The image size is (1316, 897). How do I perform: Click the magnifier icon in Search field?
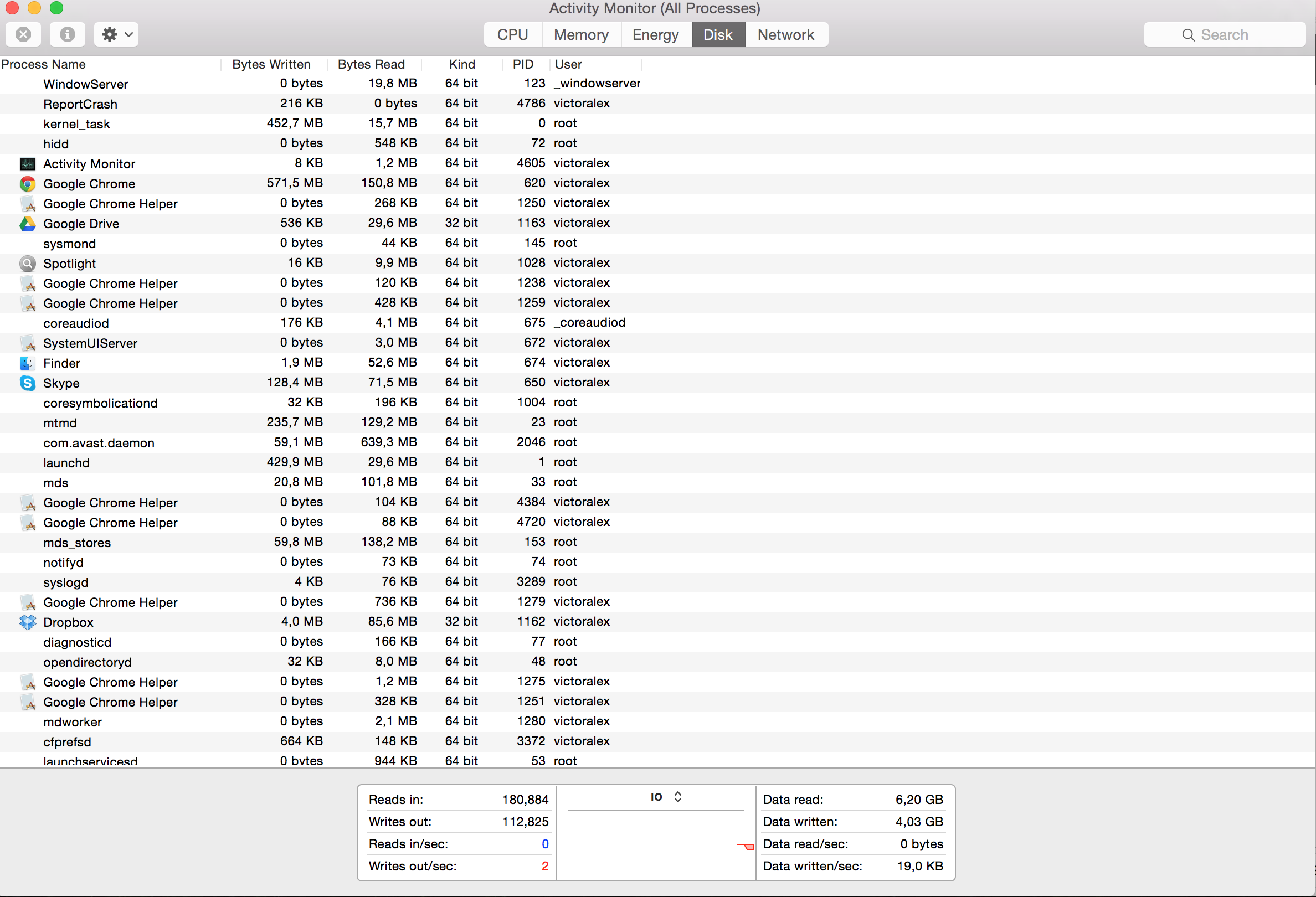pyautogui.click(x=1188, y=35)
